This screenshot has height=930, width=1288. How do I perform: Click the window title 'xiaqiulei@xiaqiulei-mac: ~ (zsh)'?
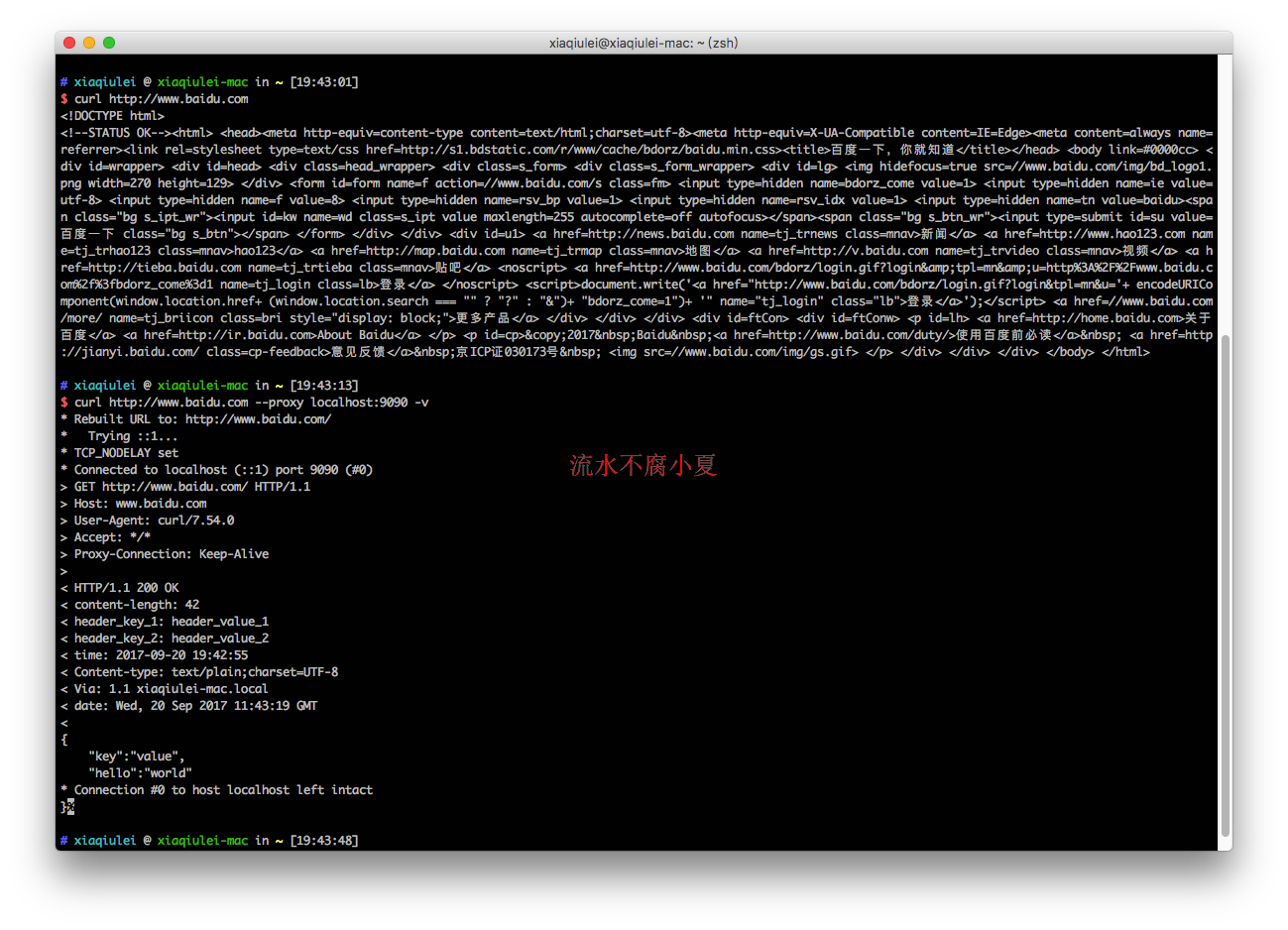tap(644, 43)
